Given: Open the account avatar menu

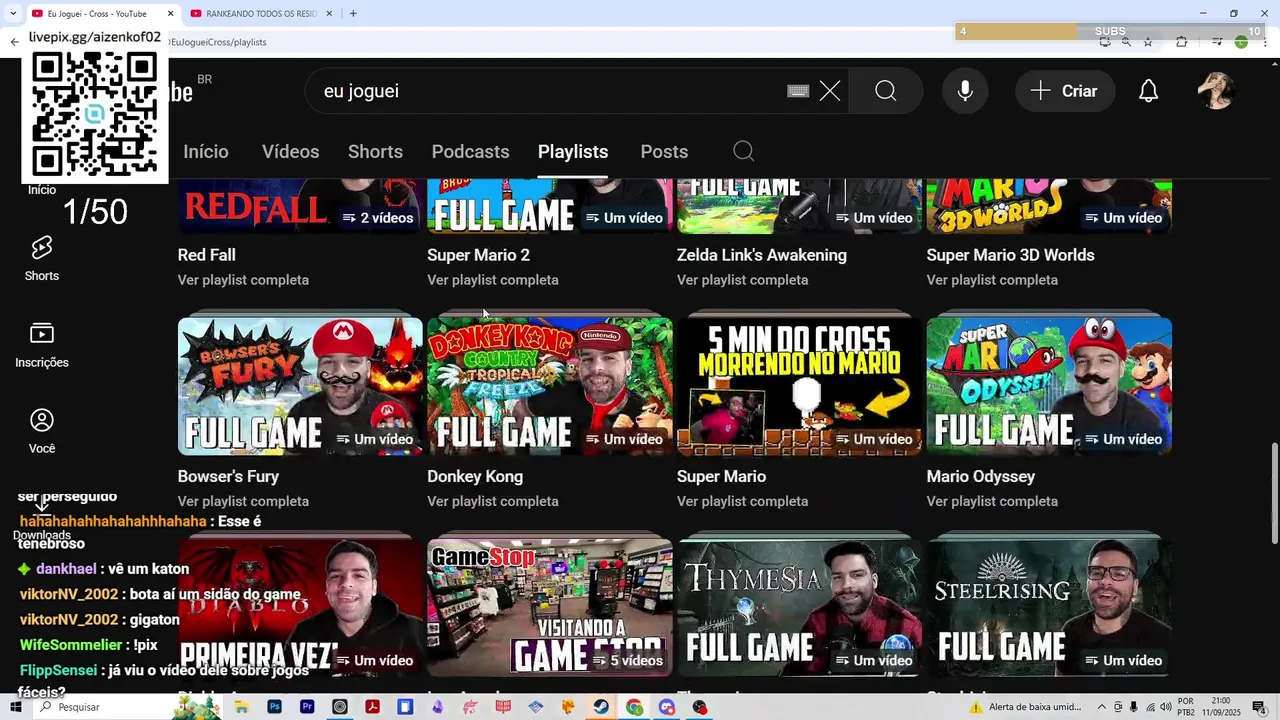Looking at the screenshot, I should pos(1216,91).
